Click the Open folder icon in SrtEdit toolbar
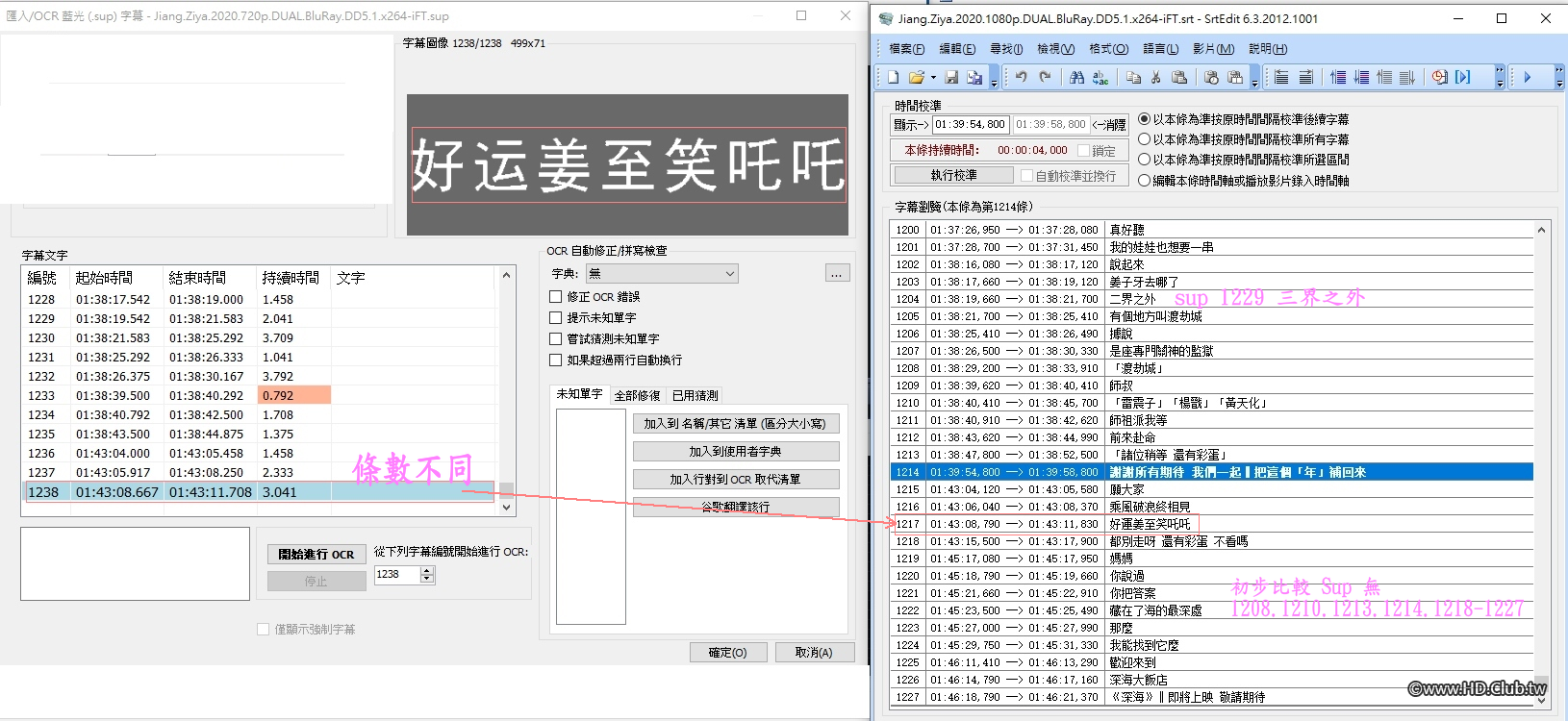Image resolution: width=1568 pixels, height=721 pixels. pyautogui.click(x=916, y=77)
